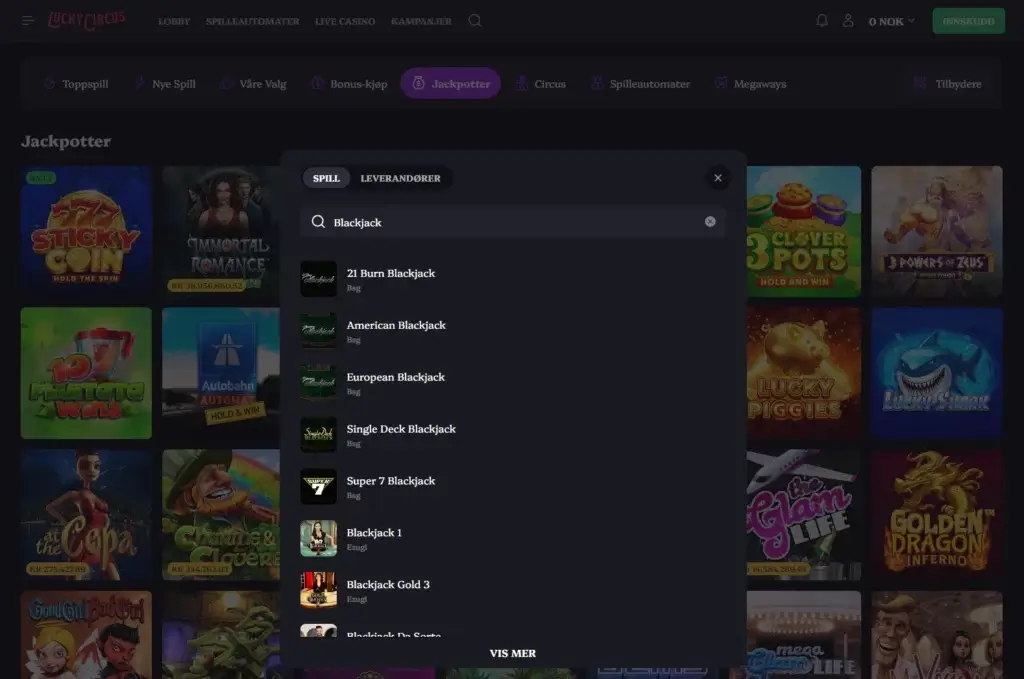Select the Bonus-kjøp category tab
The height and width of the screenshot is (679, 1024).
click(349, 84)
